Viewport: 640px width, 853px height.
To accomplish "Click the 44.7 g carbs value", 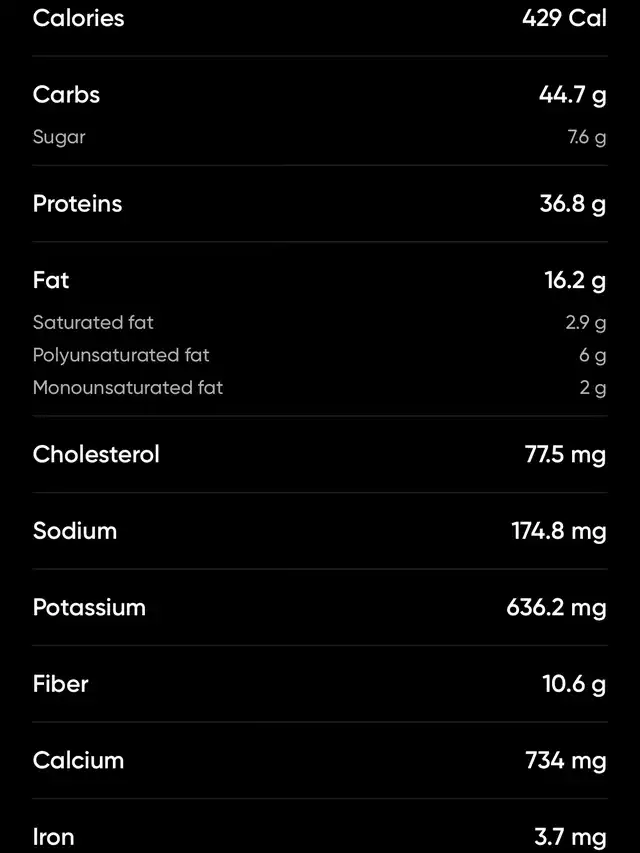I will click(x=573, y=95).
